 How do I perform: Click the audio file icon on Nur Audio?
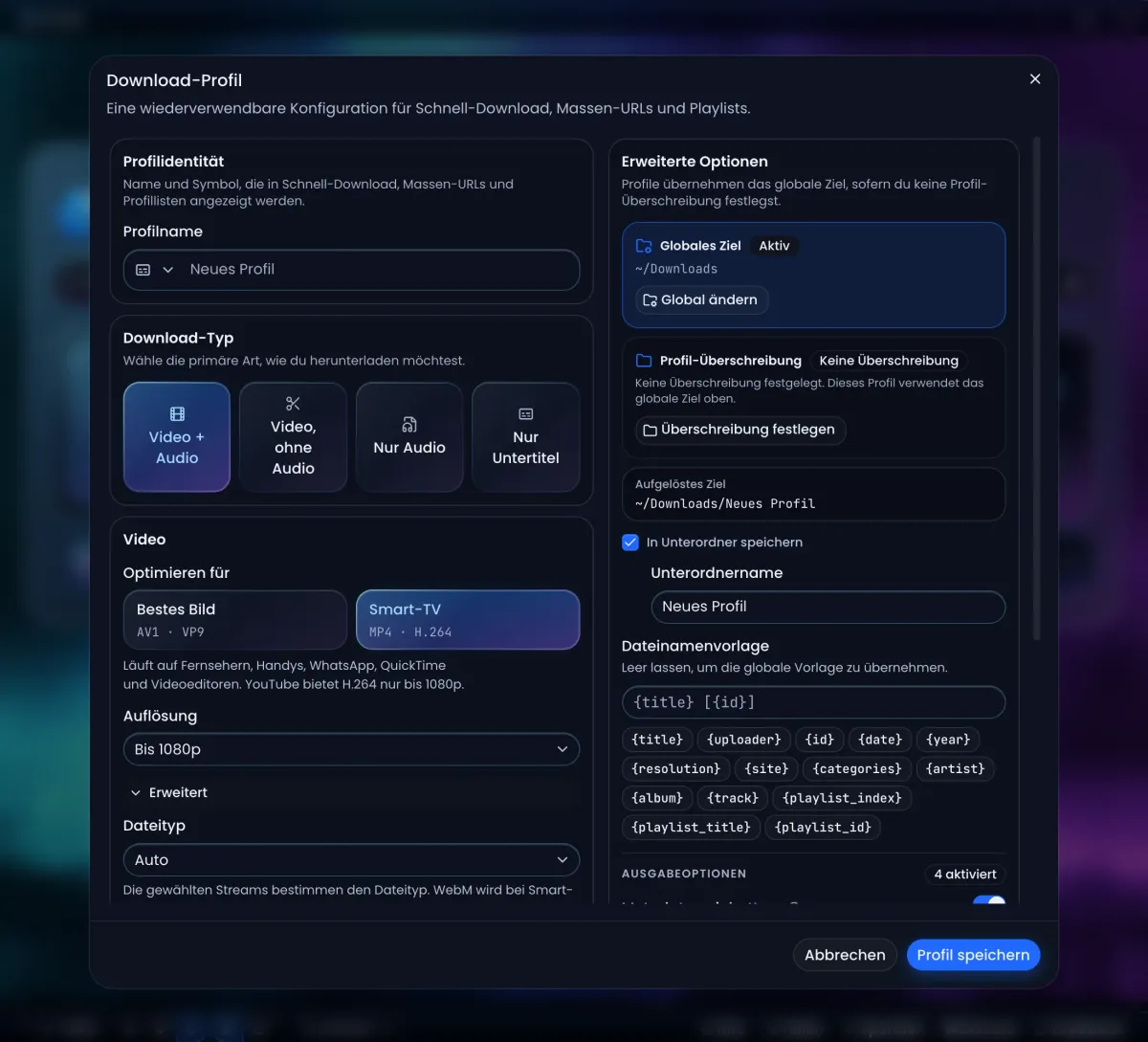409,425
